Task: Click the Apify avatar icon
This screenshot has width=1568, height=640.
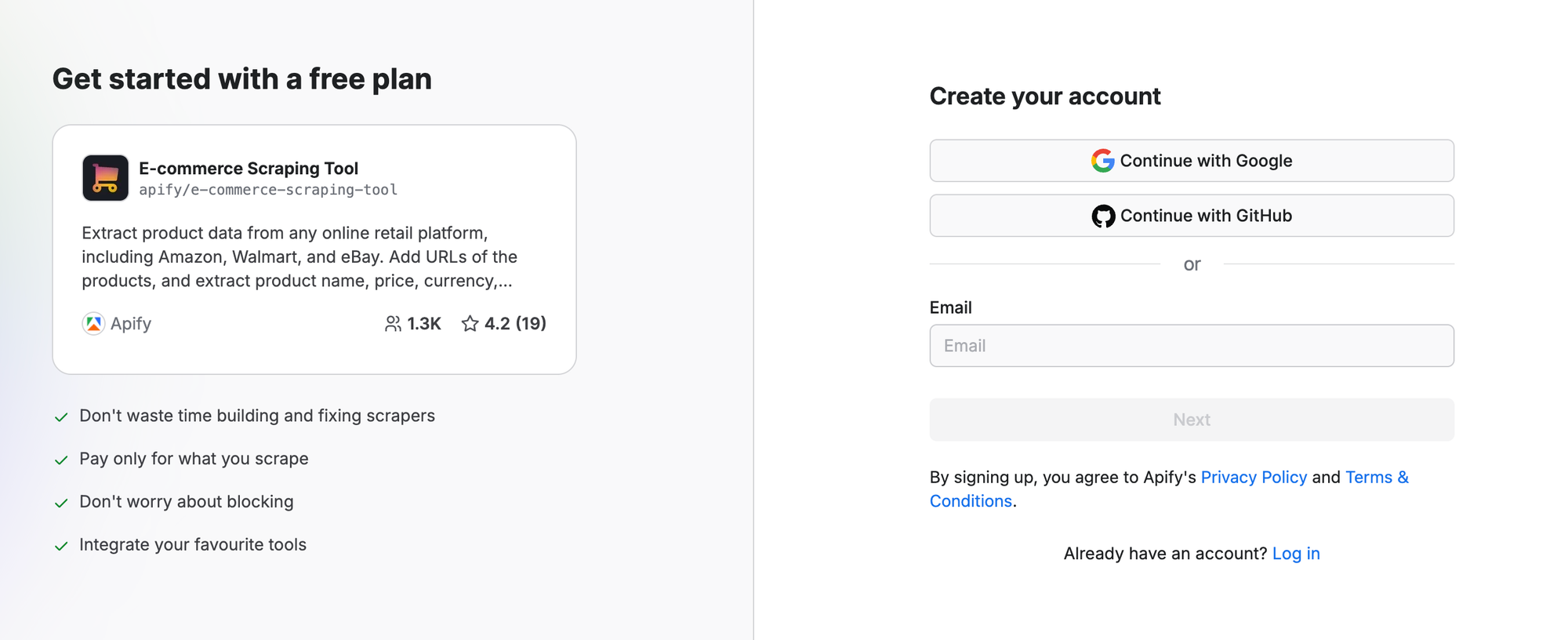Action: pyautogui.click(x=93, y=323)
